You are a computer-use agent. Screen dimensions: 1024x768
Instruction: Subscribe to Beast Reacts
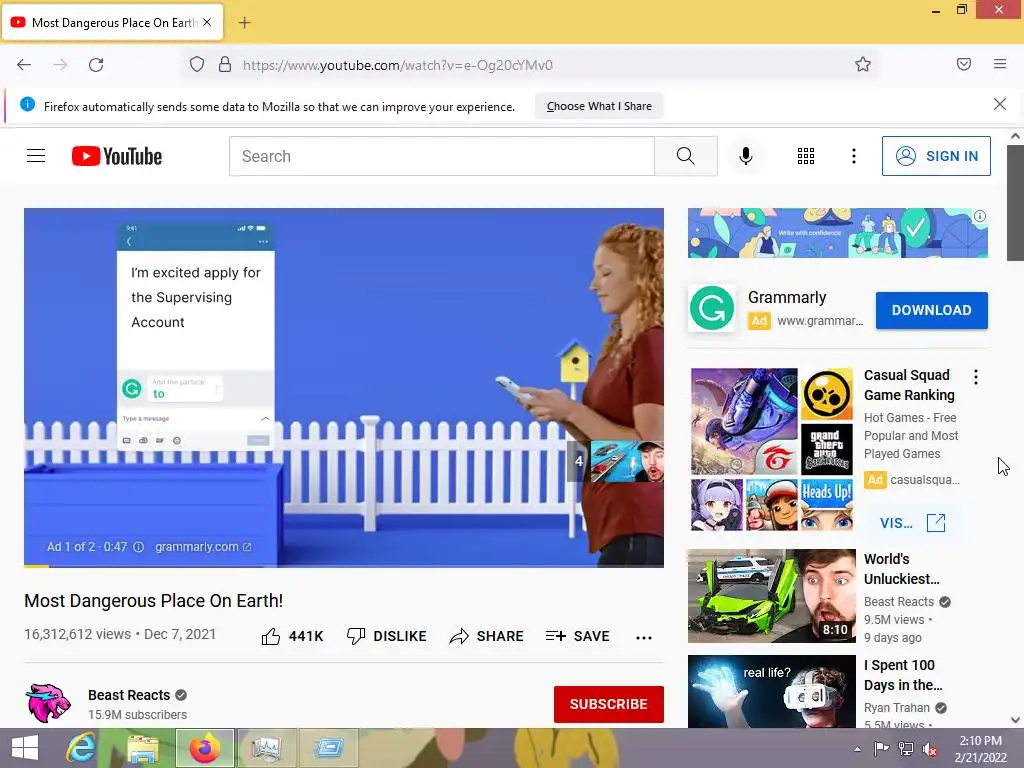pos(609,704)
